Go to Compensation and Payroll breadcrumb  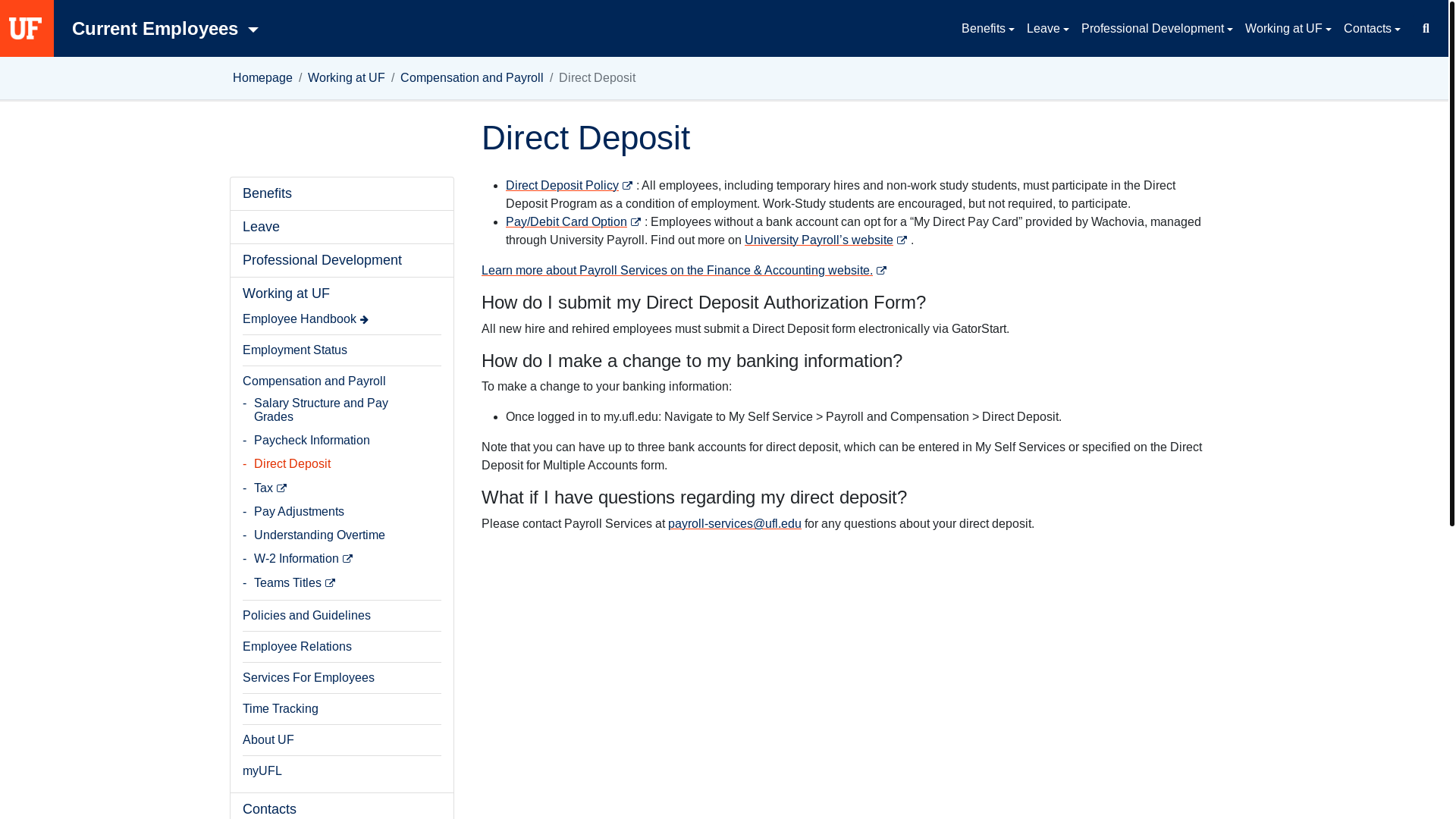click(472, 78)
